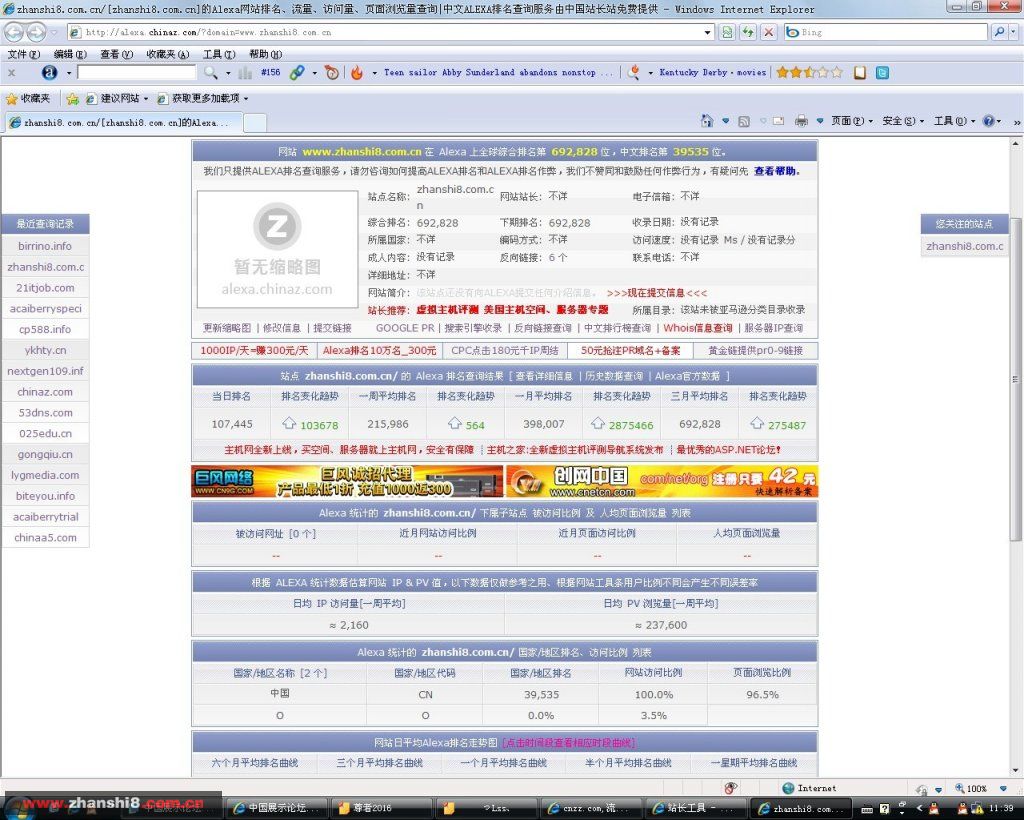Screen dimensions: 1024x820
Task: Click the browser Back arrow button
Action: (x=14, y=31)
